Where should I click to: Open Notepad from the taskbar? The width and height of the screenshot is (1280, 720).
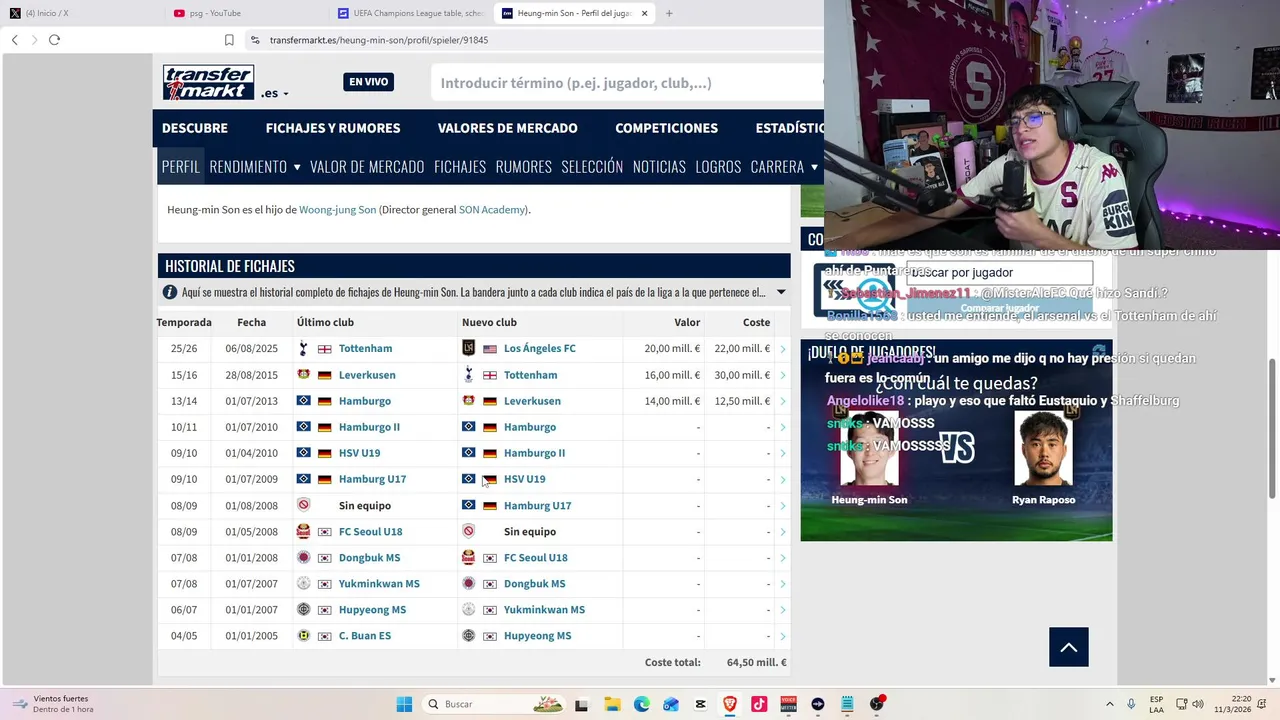click(847, 704)
